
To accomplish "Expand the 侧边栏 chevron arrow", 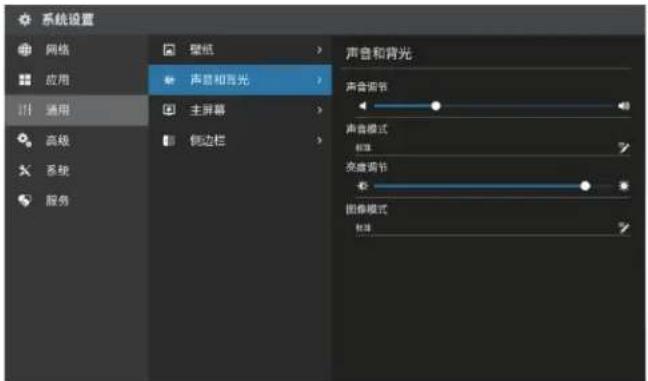I will 319,140.
